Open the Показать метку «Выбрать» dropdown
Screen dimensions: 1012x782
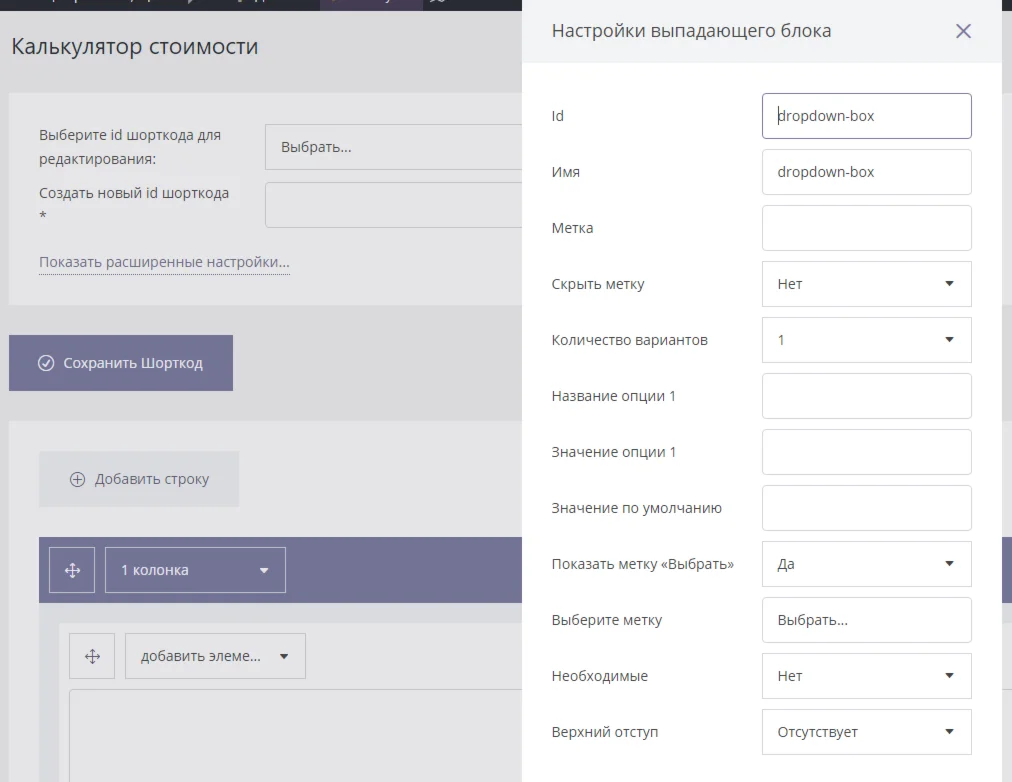[866, 564]
